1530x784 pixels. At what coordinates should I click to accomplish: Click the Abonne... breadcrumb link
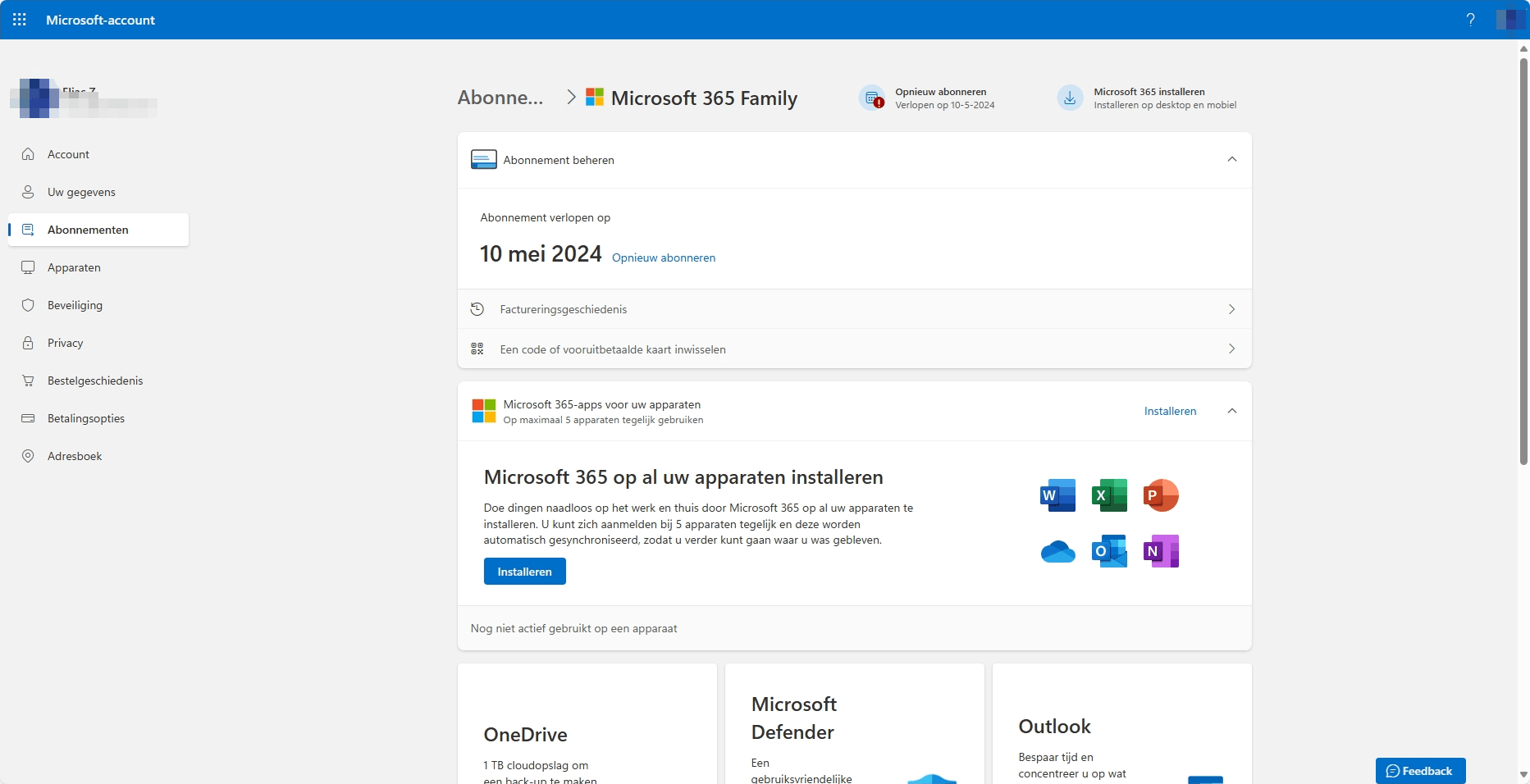coord(500,98)
